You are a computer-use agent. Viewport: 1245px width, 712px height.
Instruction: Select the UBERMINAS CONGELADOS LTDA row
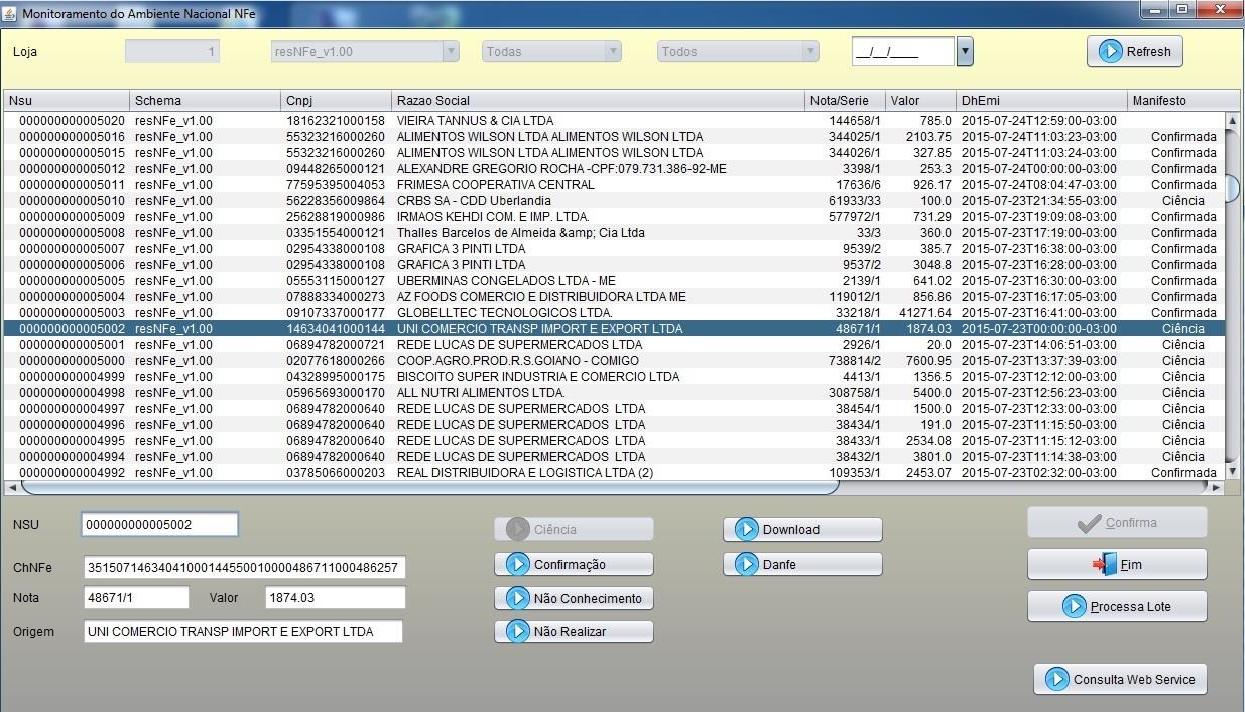(x=614, y=280)
